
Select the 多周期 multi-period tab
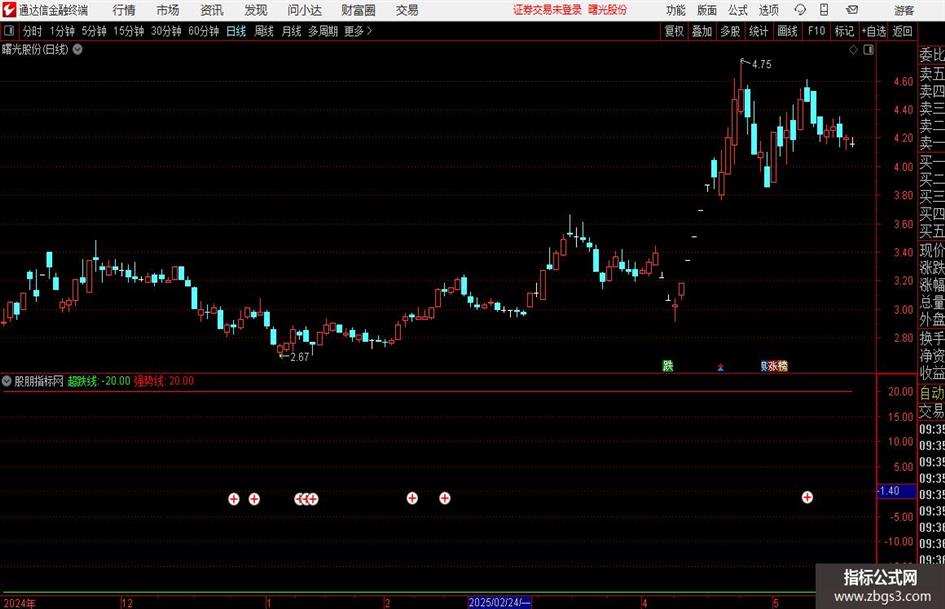click(323, 31)
